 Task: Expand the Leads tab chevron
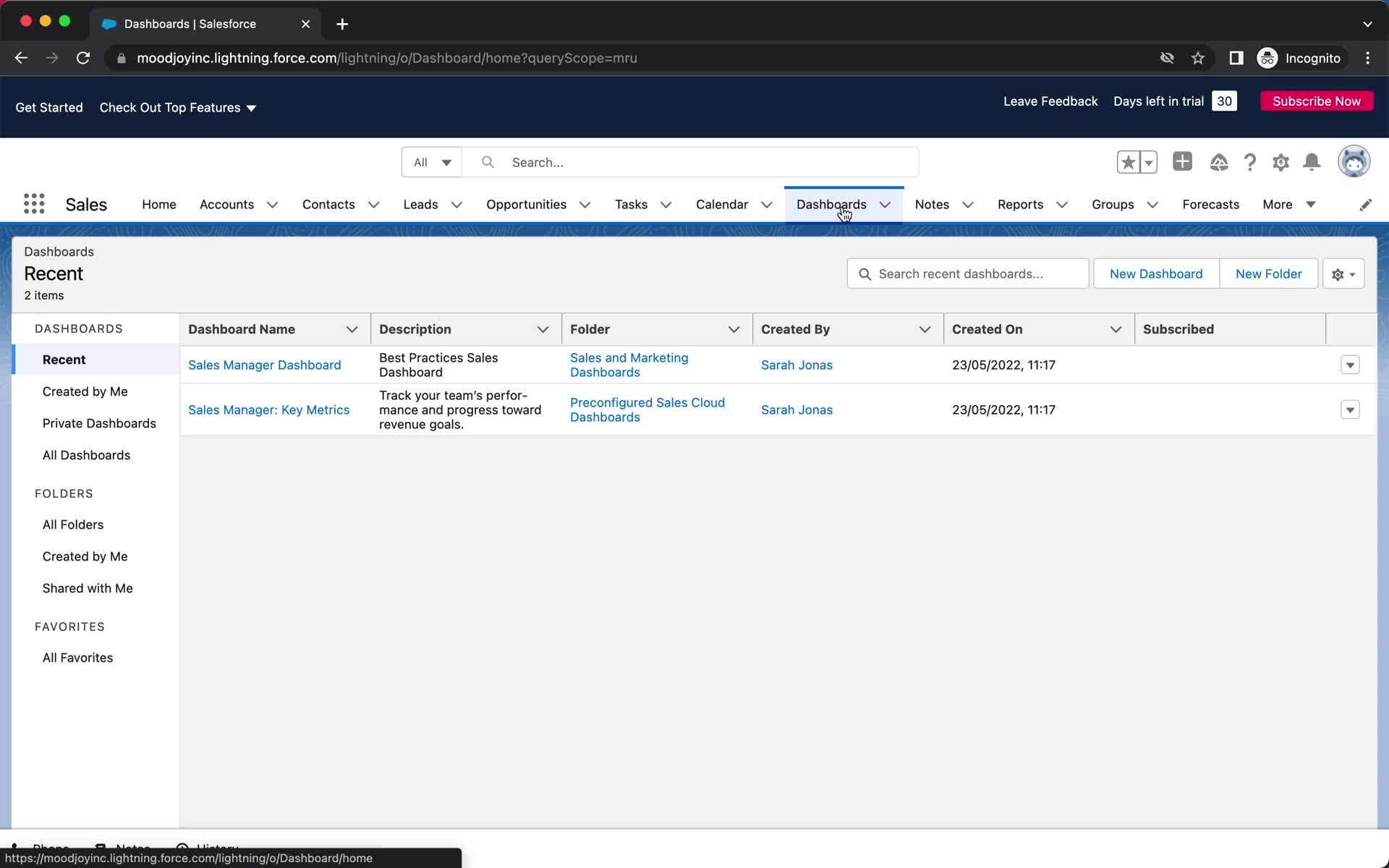coord(456,205)
